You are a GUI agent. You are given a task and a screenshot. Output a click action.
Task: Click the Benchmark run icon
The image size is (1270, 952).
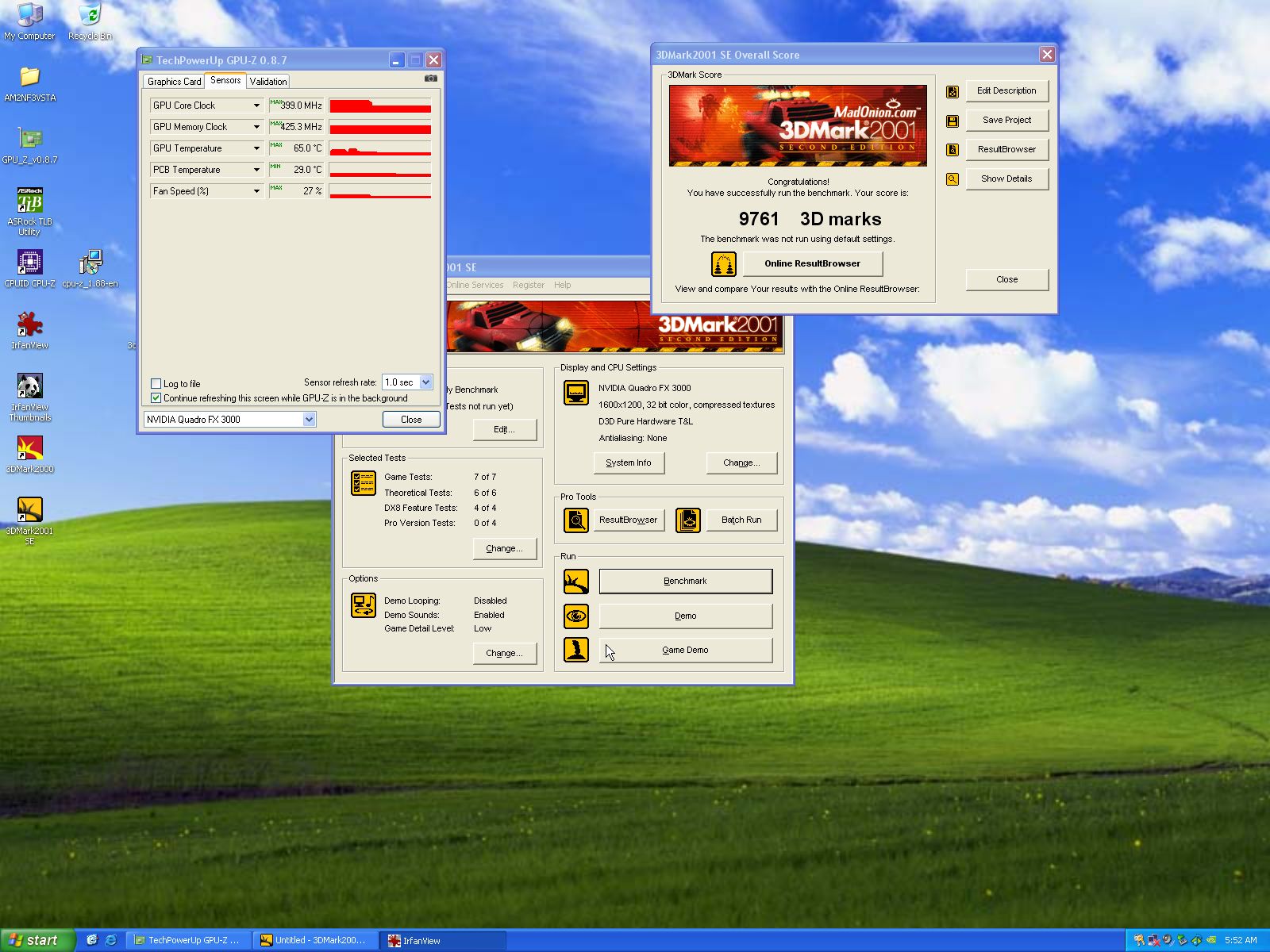pyautogui.click(x=576, y=582)
